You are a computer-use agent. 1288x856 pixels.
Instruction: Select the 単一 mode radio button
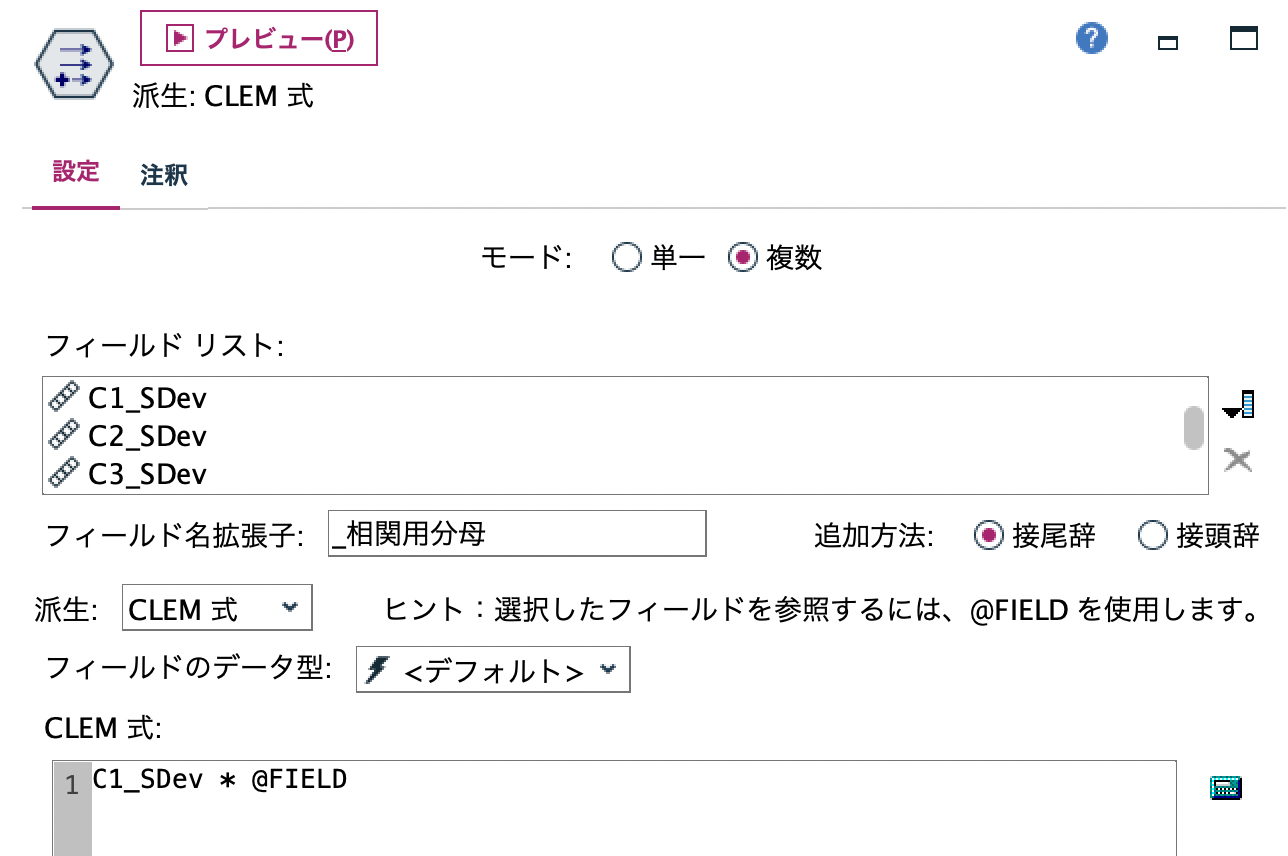626,258
